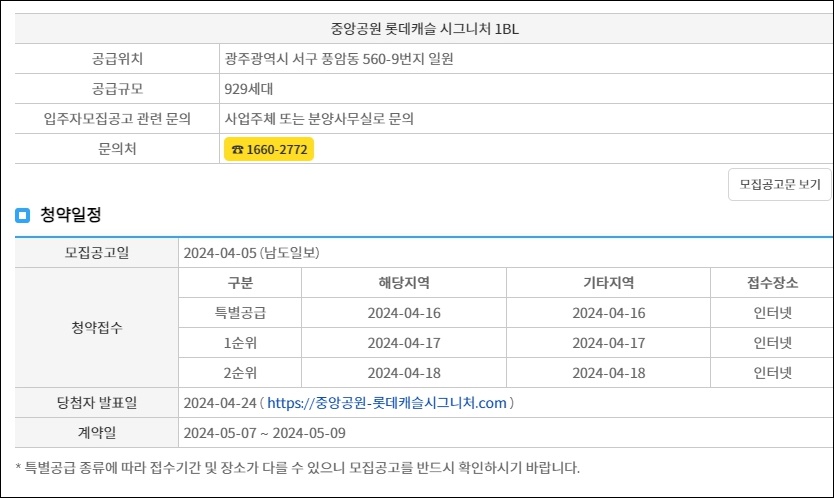Select 해당지역 date 2024-04-17 for 1순위
Screen dimensions: 834x498
[x=404, y=343]
